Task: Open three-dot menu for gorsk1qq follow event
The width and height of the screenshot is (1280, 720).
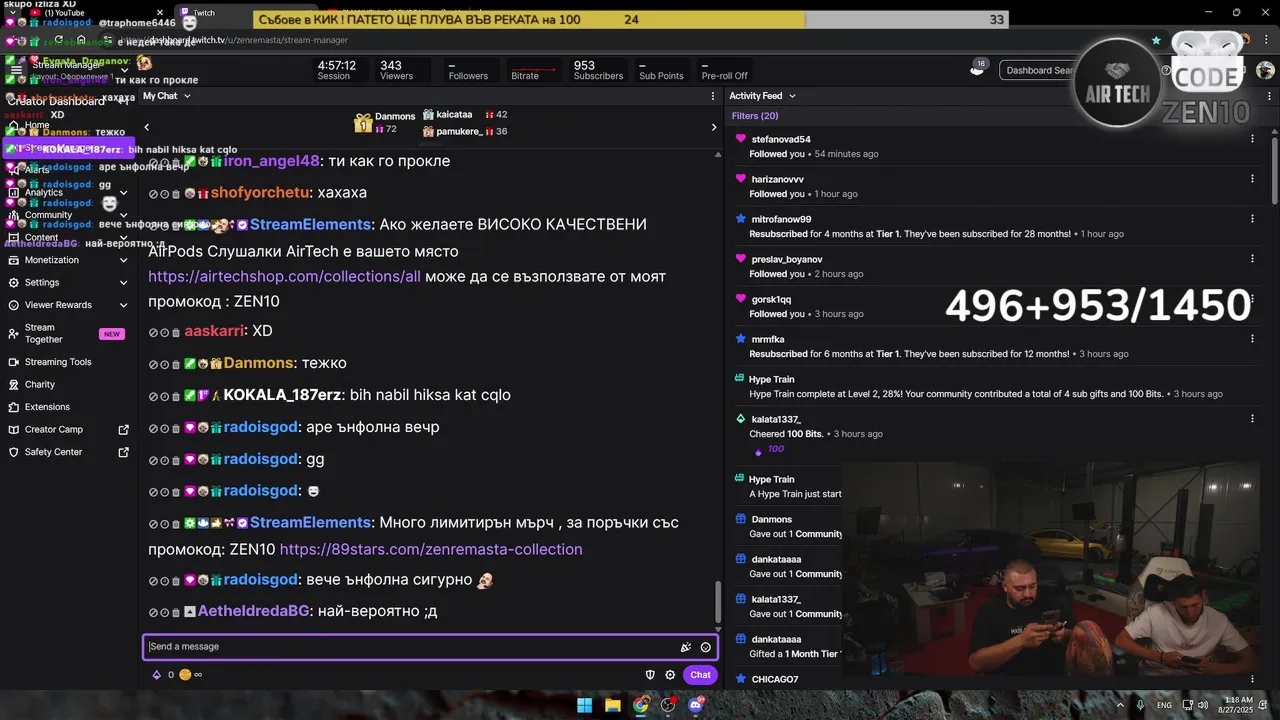Action: [x=1252, y=299]
